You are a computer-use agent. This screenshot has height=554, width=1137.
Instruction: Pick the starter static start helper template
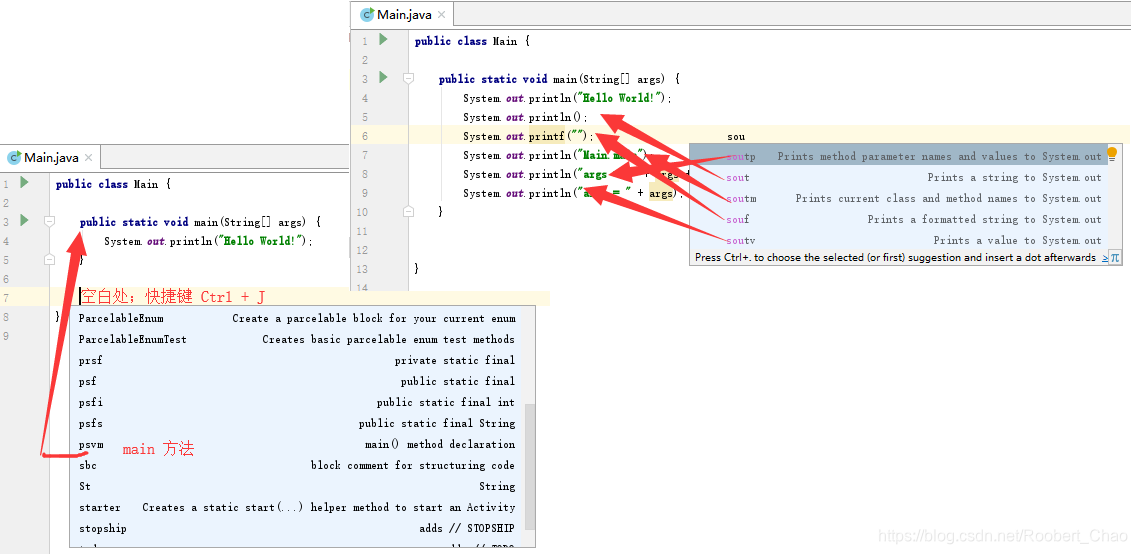coord(297,508)
